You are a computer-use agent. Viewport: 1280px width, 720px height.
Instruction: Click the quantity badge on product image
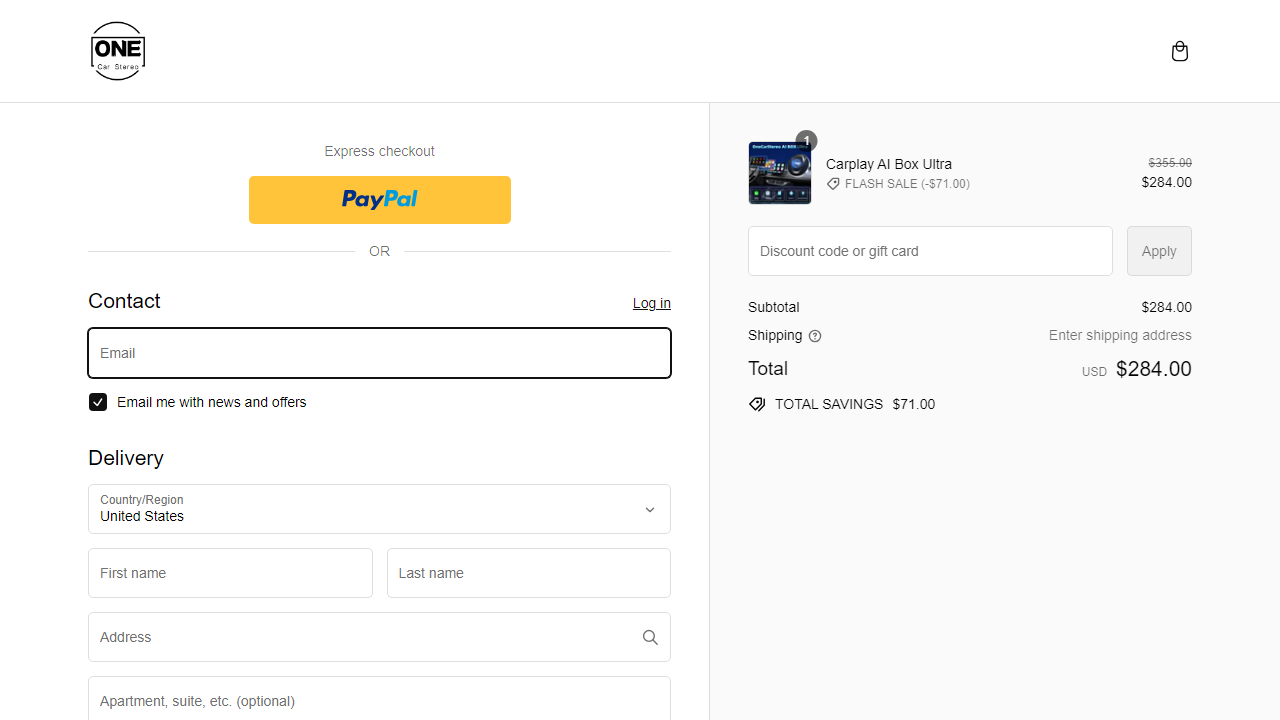pyautogui.click(x=806, y=141)
